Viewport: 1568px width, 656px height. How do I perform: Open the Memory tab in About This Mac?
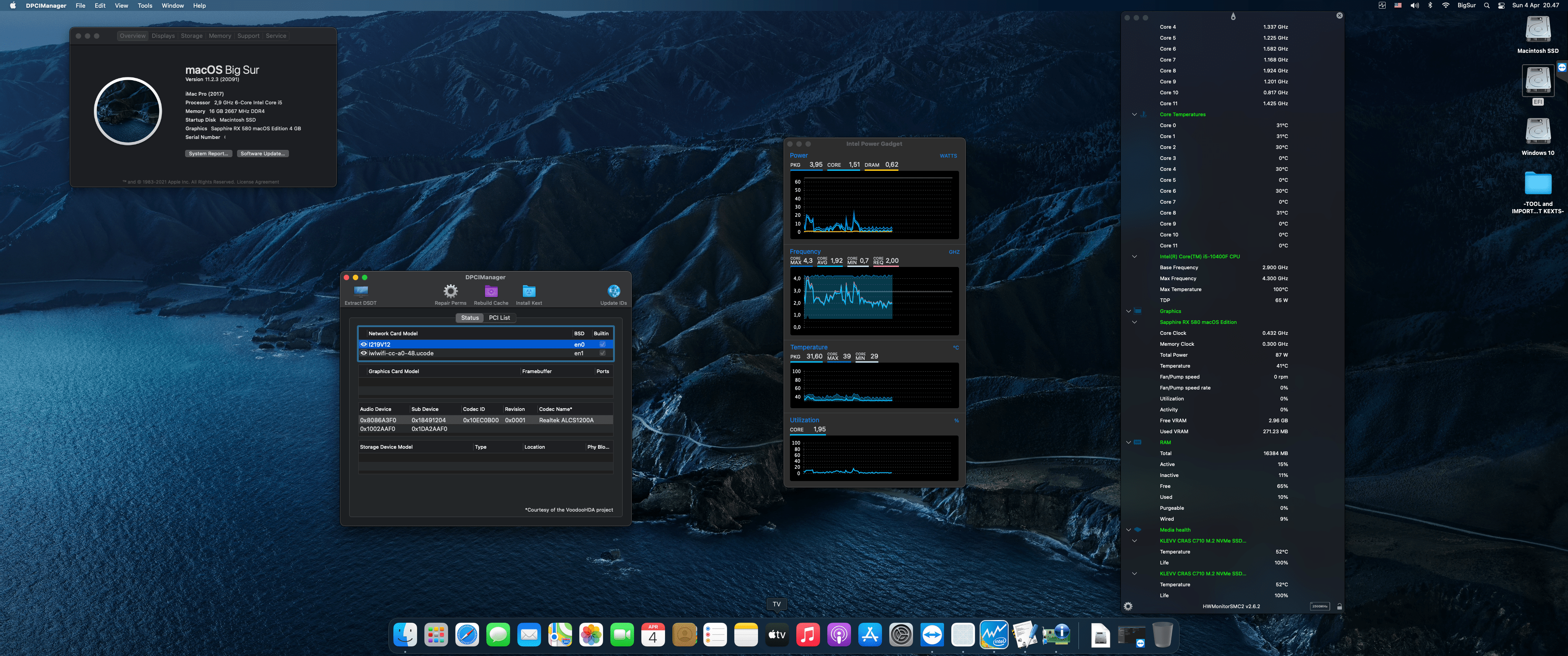click(220, 36)
